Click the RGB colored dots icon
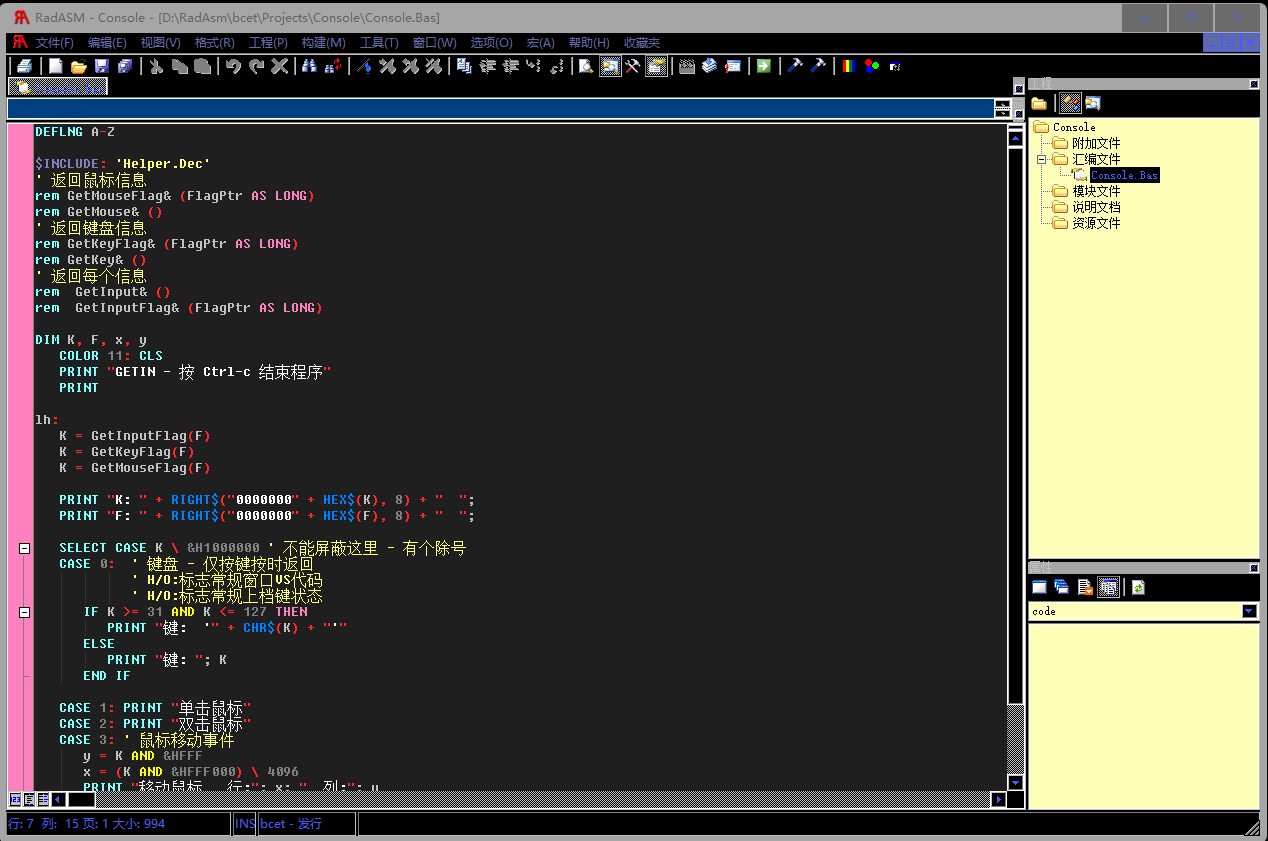Image resolution: width=1268 pixels, height=841 pixels. [872, 66]
